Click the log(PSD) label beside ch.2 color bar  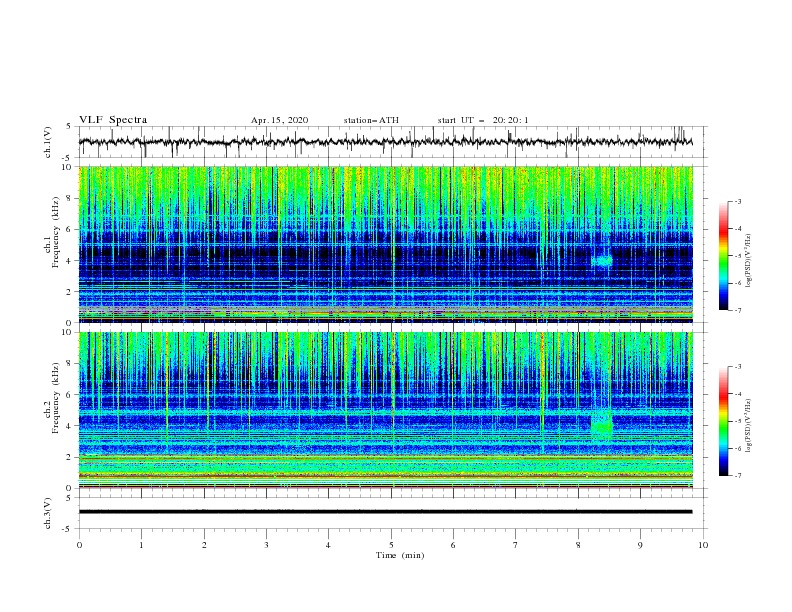749,426
